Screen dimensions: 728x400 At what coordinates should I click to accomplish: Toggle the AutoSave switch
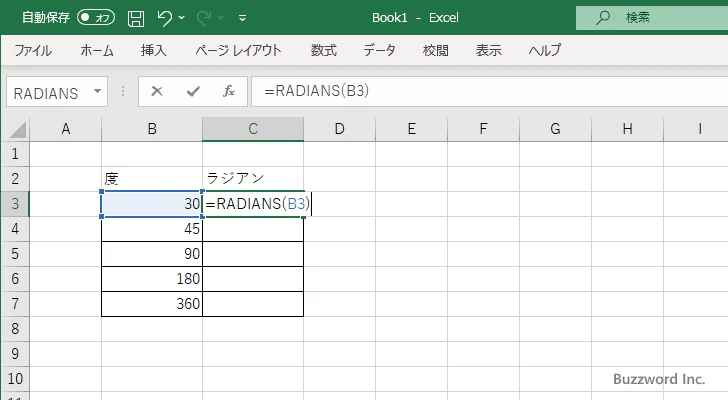[96, 18]
